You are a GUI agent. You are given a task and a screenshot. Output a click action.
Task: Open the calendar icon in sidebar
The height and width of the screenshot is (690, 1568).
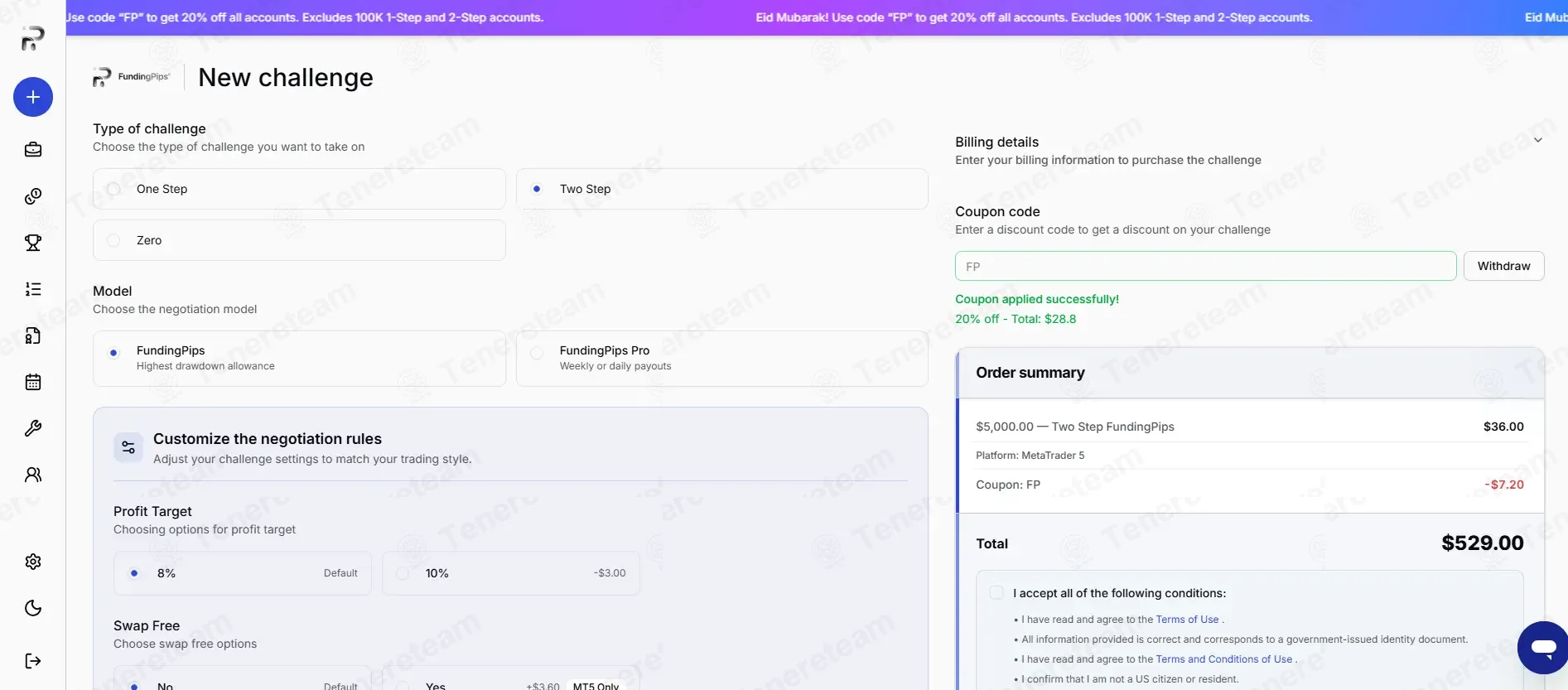click(x=33, y=382)
